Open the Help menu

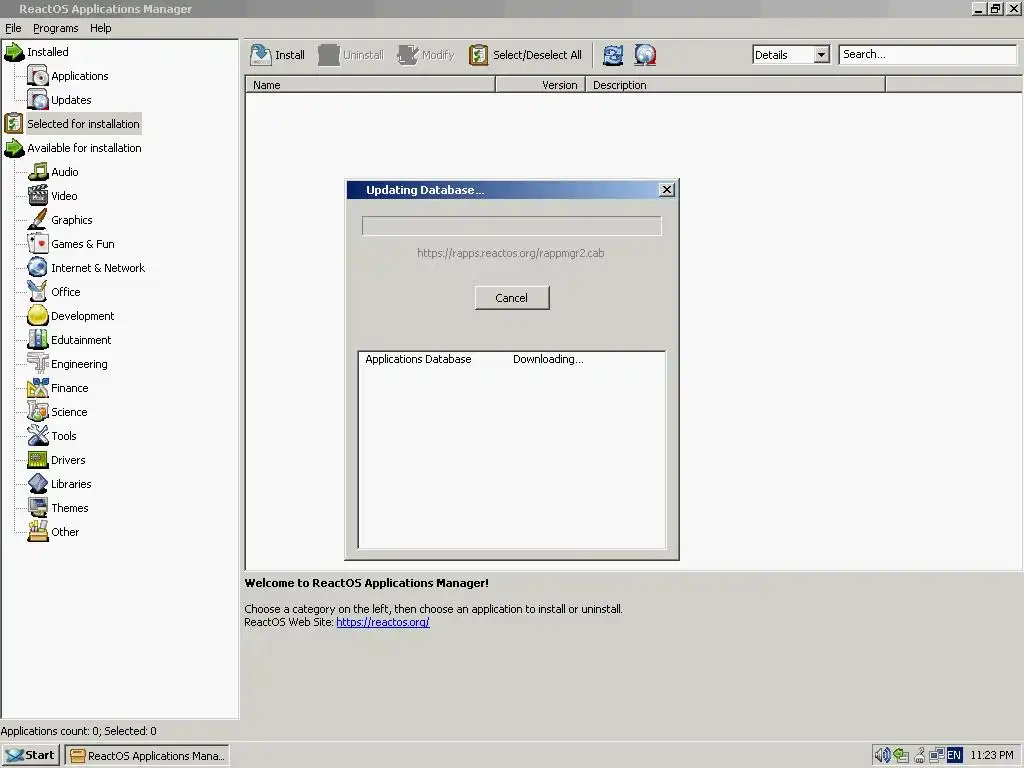coord(101,28)
